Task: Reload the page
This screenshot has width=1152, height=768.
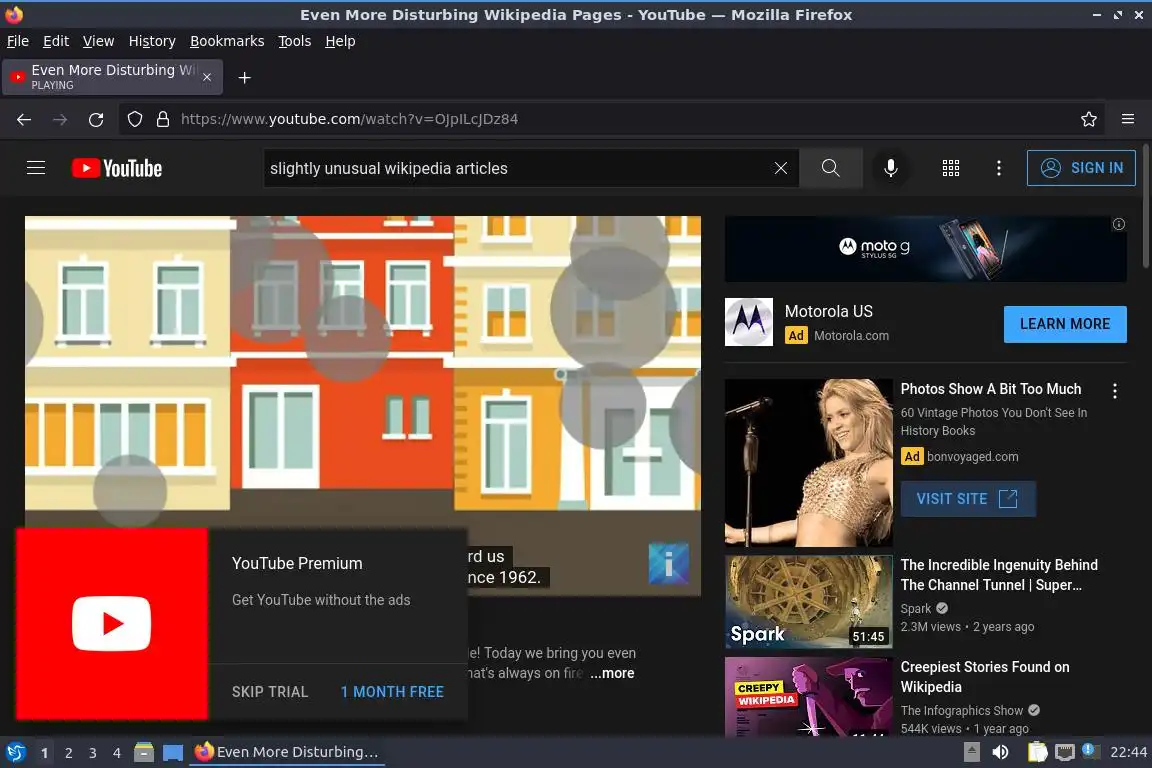Action: (x=96, y=119)
